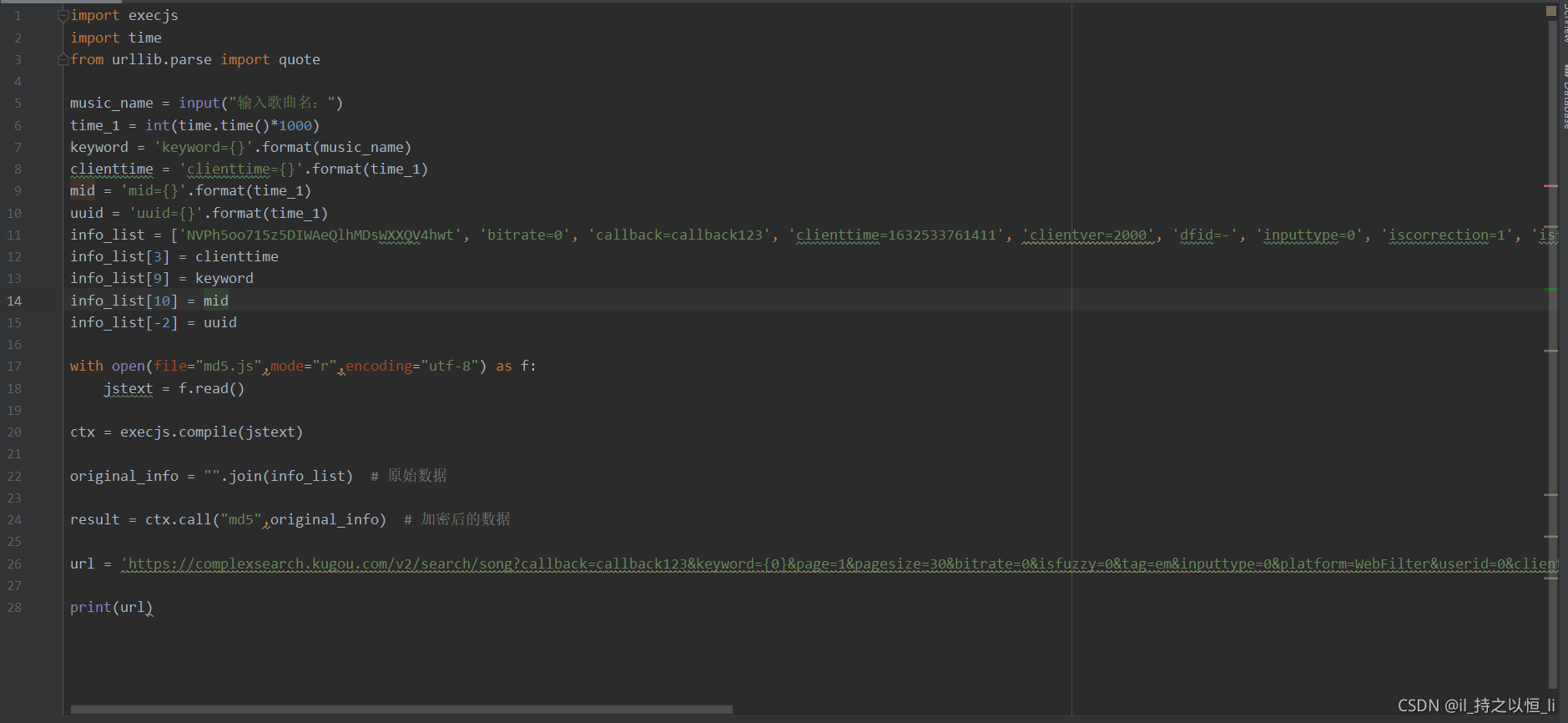1568x723 pixels.
Task: Click line number 28 in the gutter
Action: (14, 607)
